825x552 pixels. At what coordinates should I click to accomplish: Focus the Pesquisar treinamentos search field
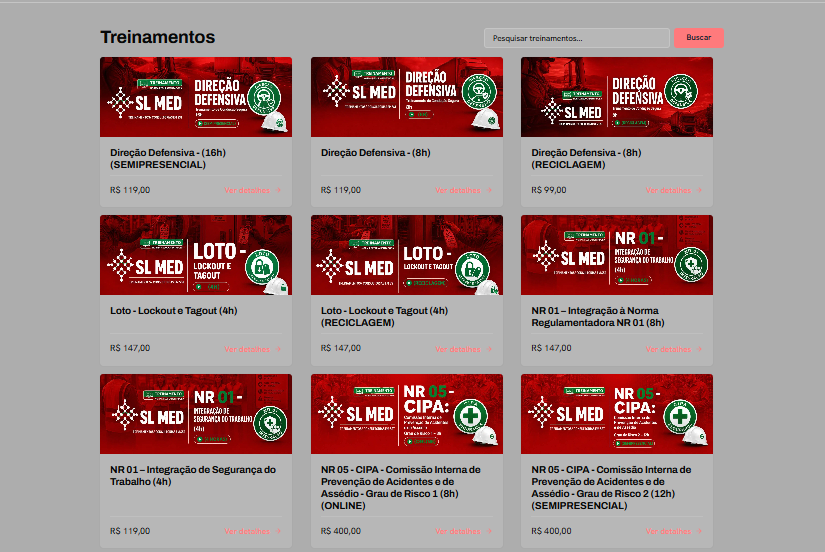[x=577, y=38]
